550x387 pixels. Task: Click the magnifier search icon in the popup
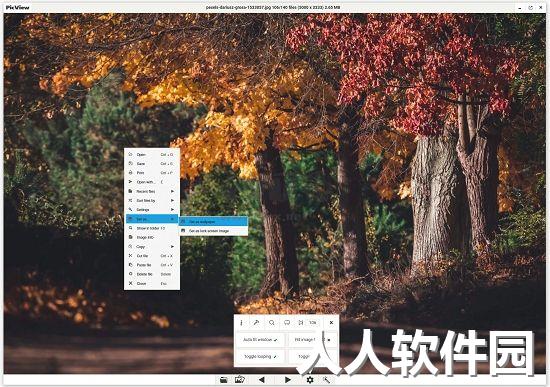pos(271,322)
